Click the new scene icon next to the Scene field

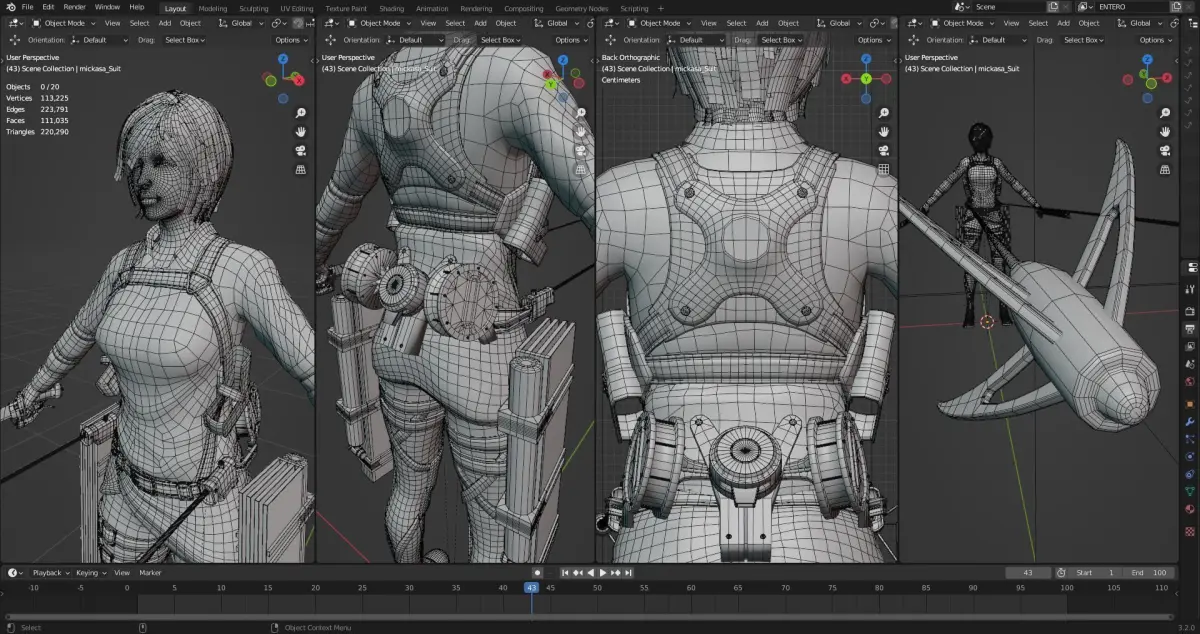[x=1053, y=7]
